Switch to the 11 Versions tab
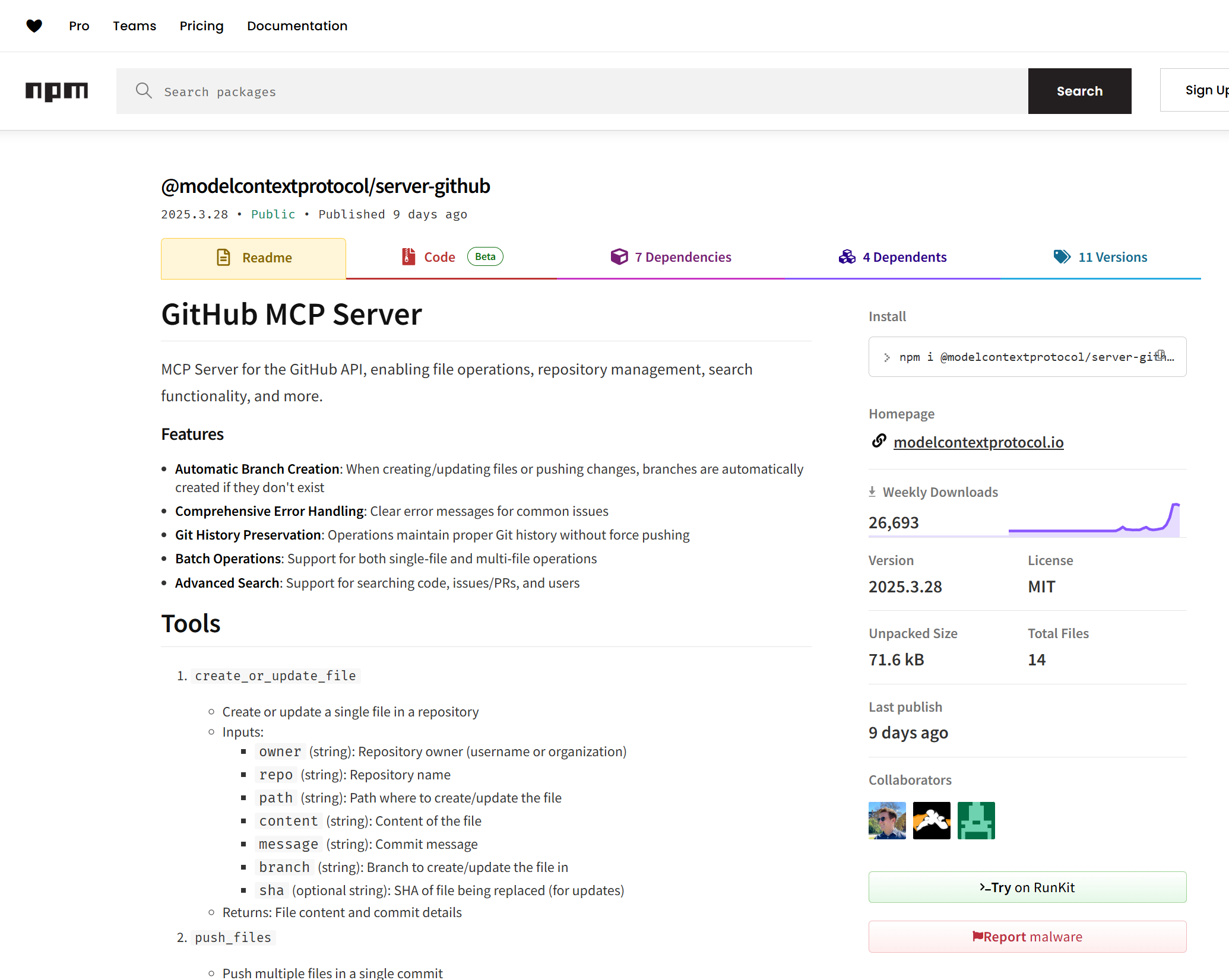The height and width of the screenshot is (980, 1229). point(1112,257)
